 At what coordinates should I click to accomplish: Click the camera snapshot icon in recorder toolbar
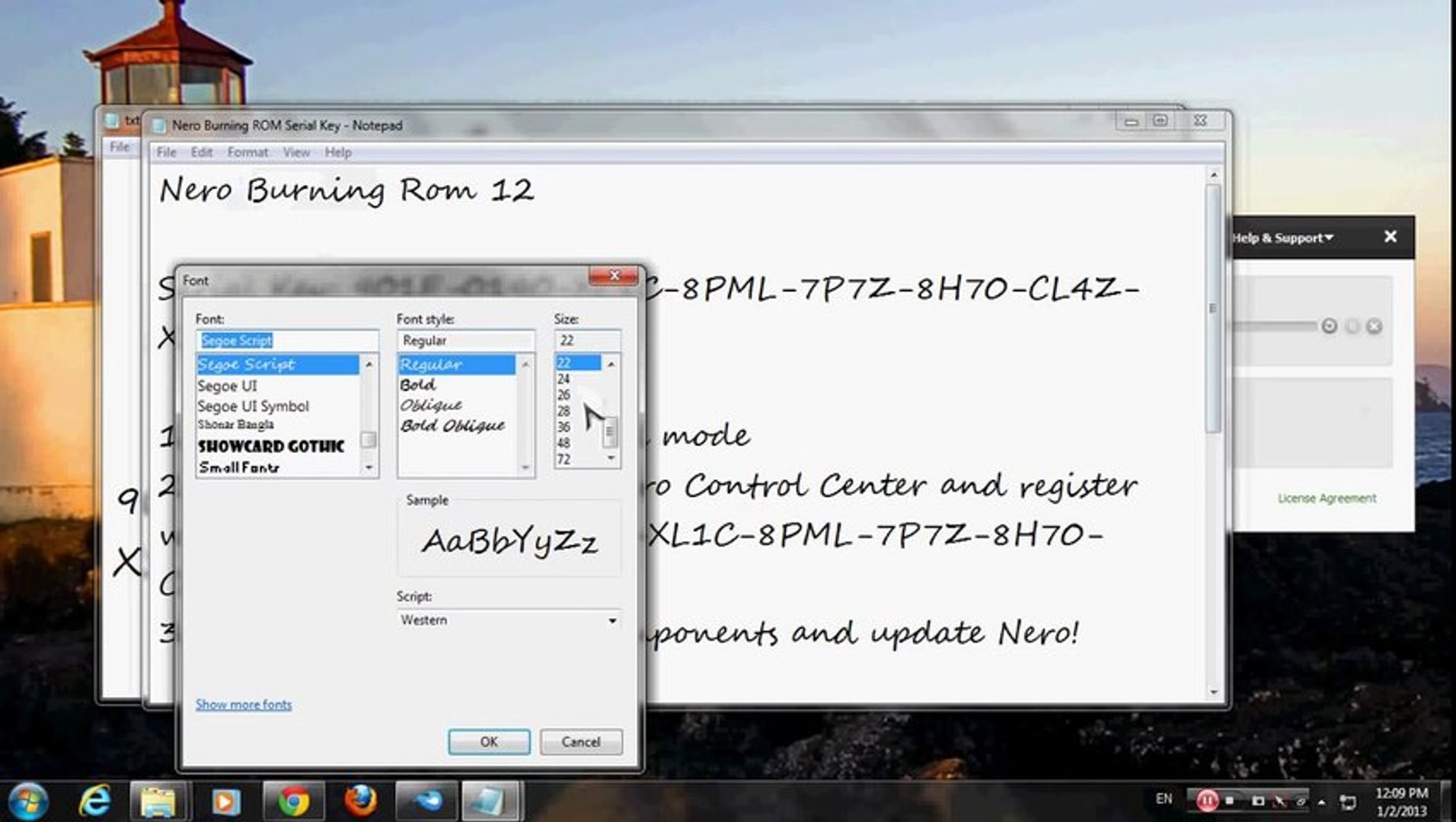(x=1258, y=801)
